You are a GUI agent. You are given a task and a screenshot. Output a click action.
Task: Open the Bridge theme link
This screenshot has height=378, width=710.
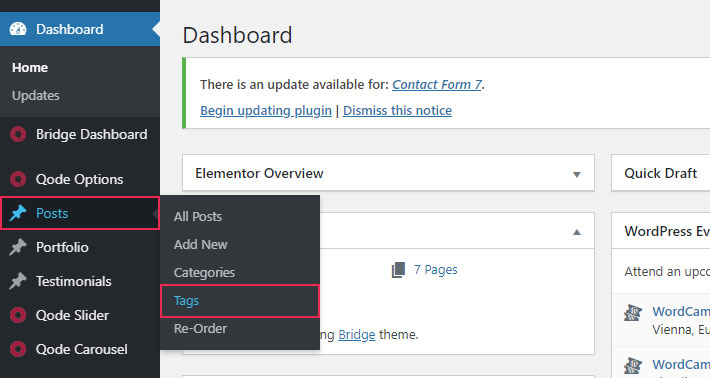[x=357, y=335]
